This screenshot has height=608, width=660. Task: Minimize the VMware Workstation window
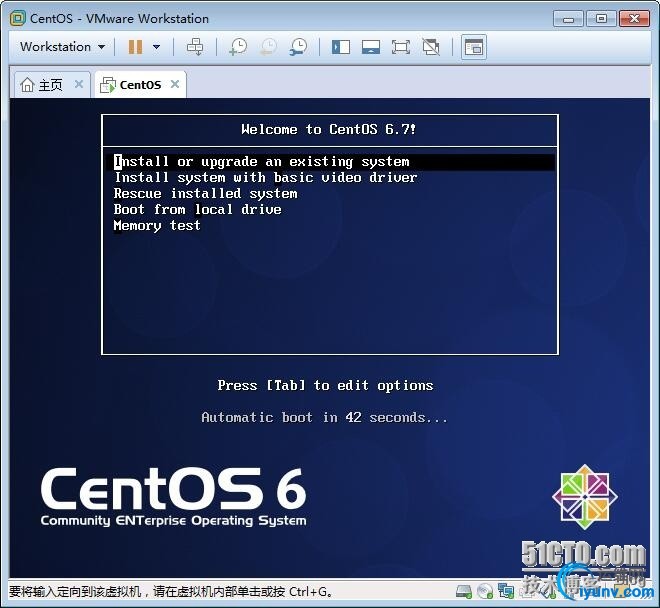click(568, 19)
